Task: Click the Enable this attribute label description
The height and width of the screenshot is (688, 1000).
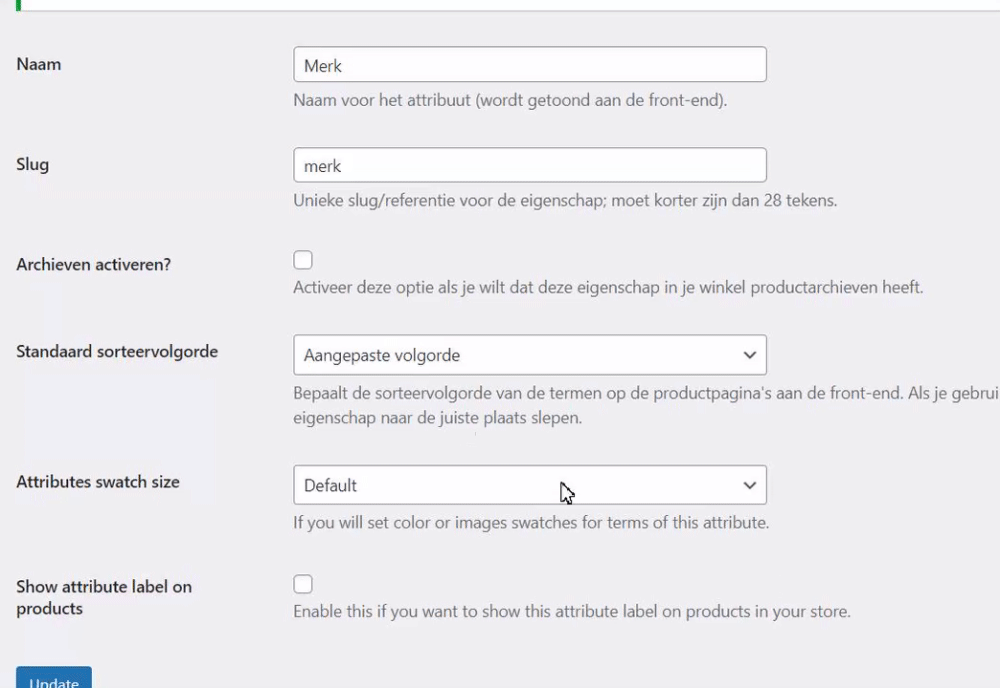Action: [x=571, y=611]
